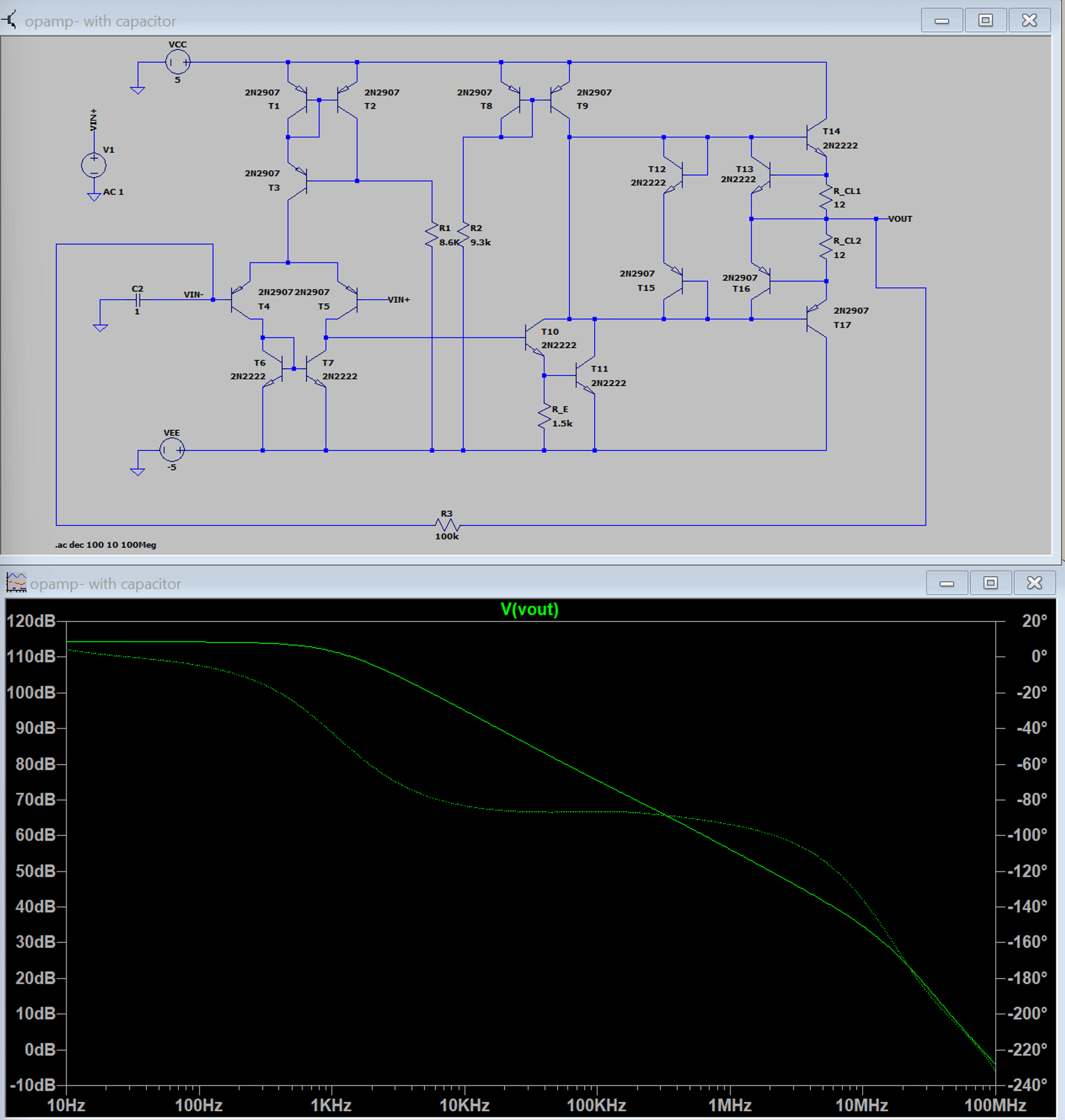The height and width of the screenshot is (1120, 1065).
Task: Click the V(vout) trace label
Action: pyautogui.click(x=529, y=610)
